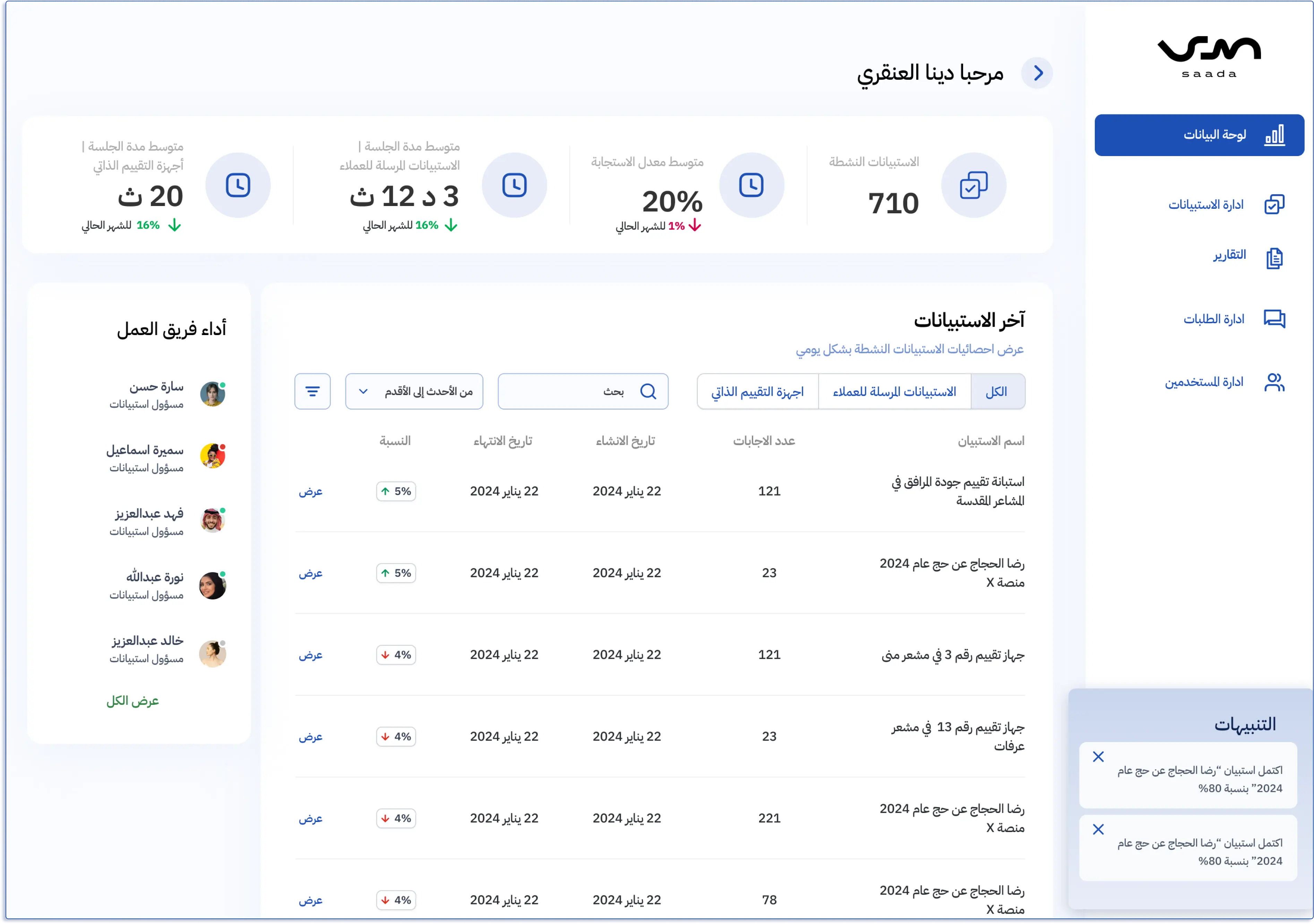Click the filter icon button beside sort dropdown
The width and height of the screenshot is (1314, 924).
point(312,392)
